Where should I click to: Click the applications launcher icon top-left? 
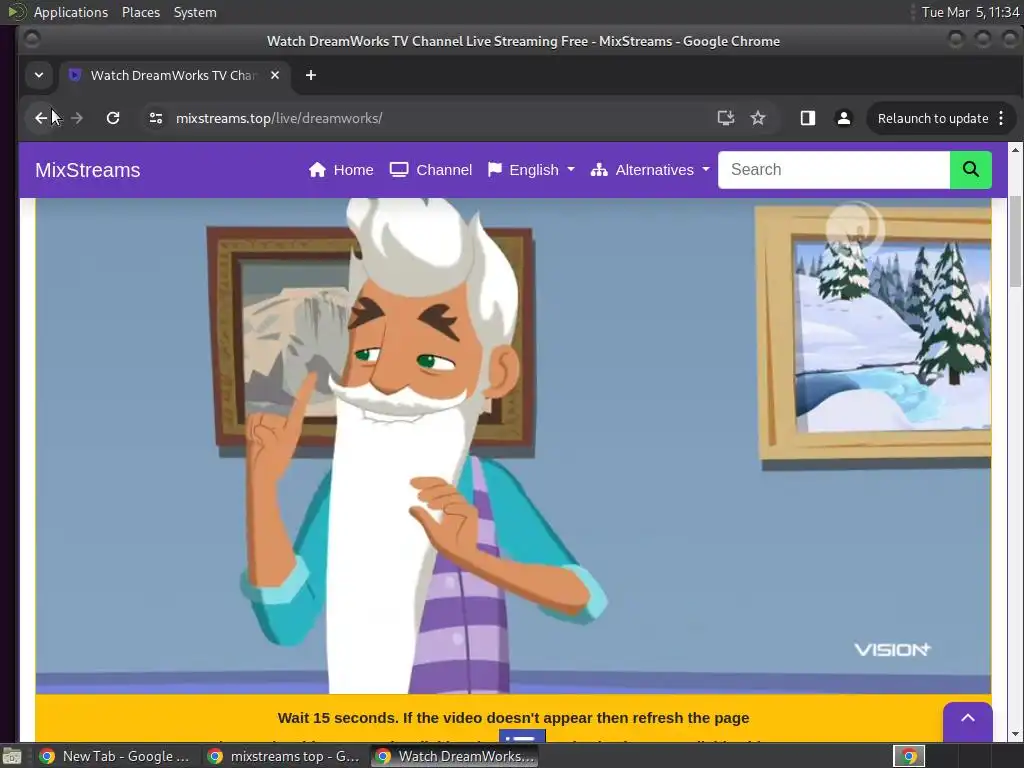pos(16,12)
